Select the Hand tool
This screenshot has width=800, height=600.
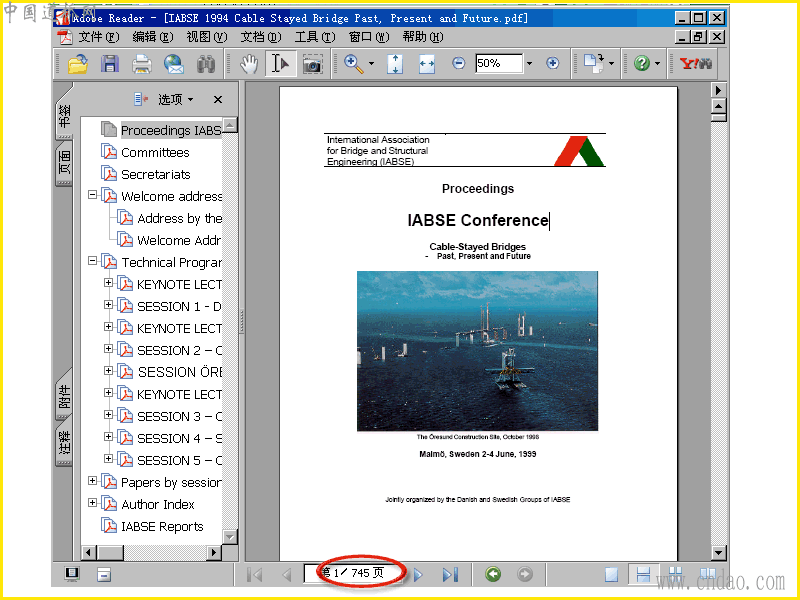tap(249, 64)
